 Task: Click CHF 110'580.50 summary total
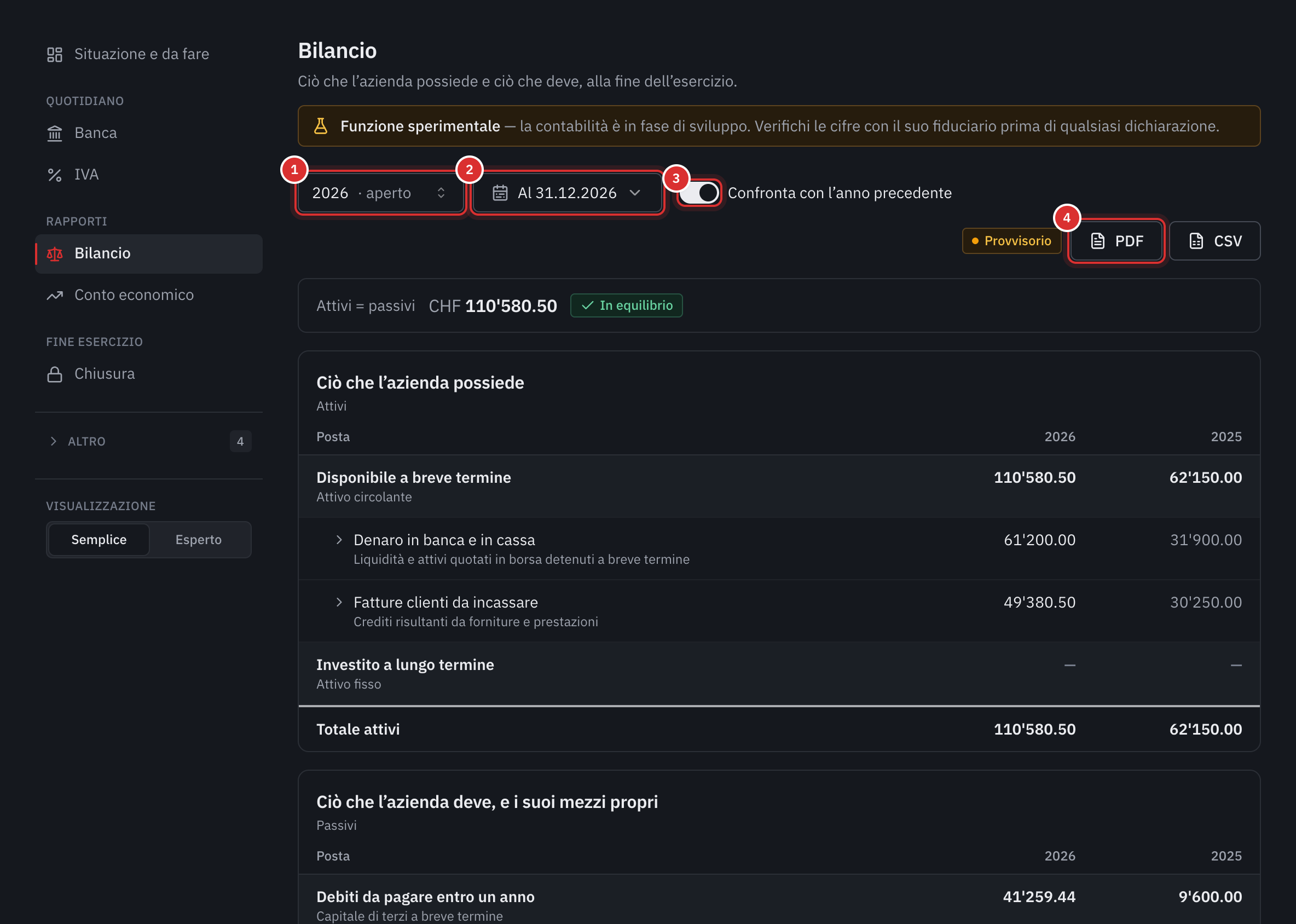tap(493, 306)
